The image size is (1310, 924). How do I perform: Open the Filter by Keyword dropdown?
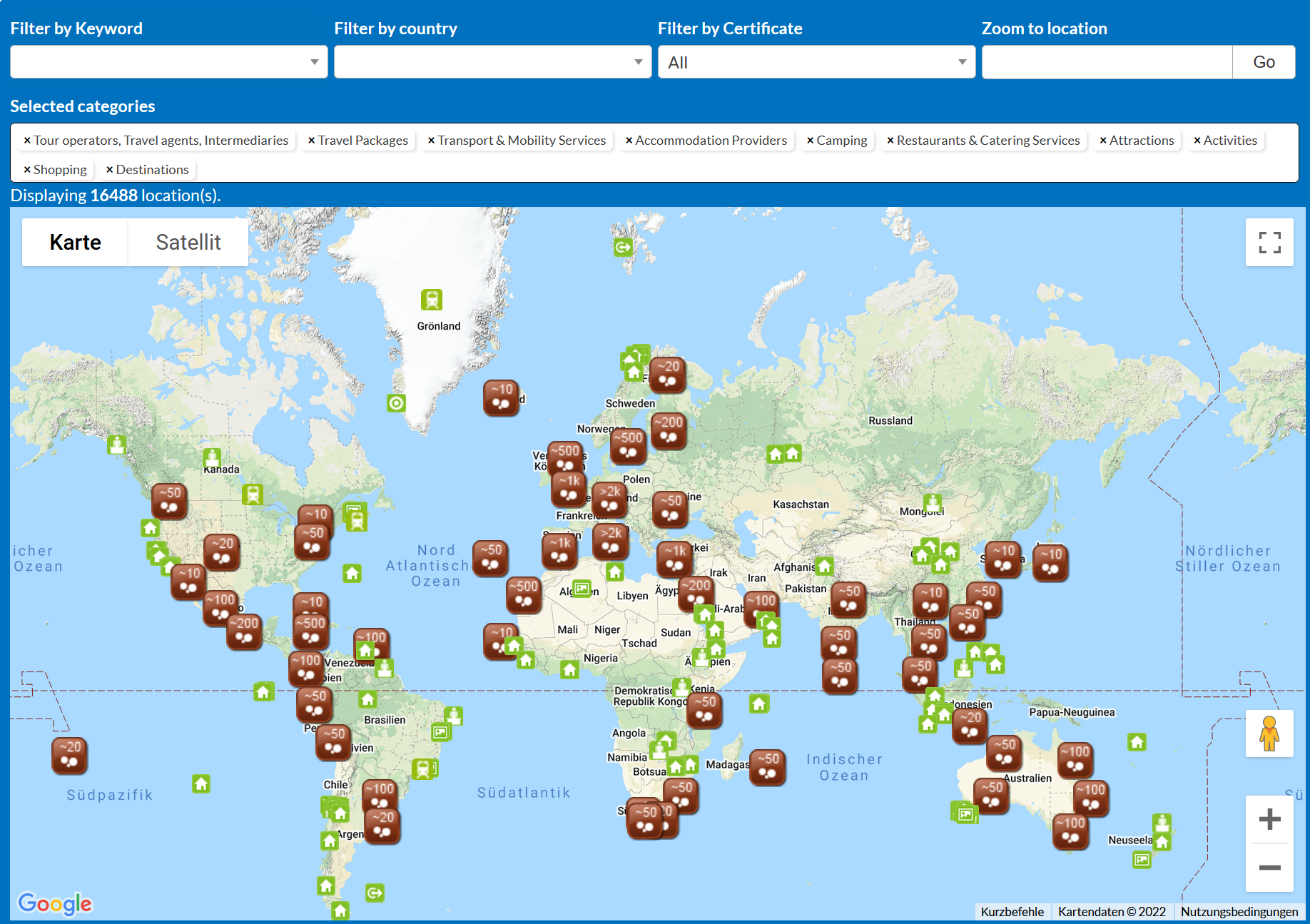pos(168,62)
